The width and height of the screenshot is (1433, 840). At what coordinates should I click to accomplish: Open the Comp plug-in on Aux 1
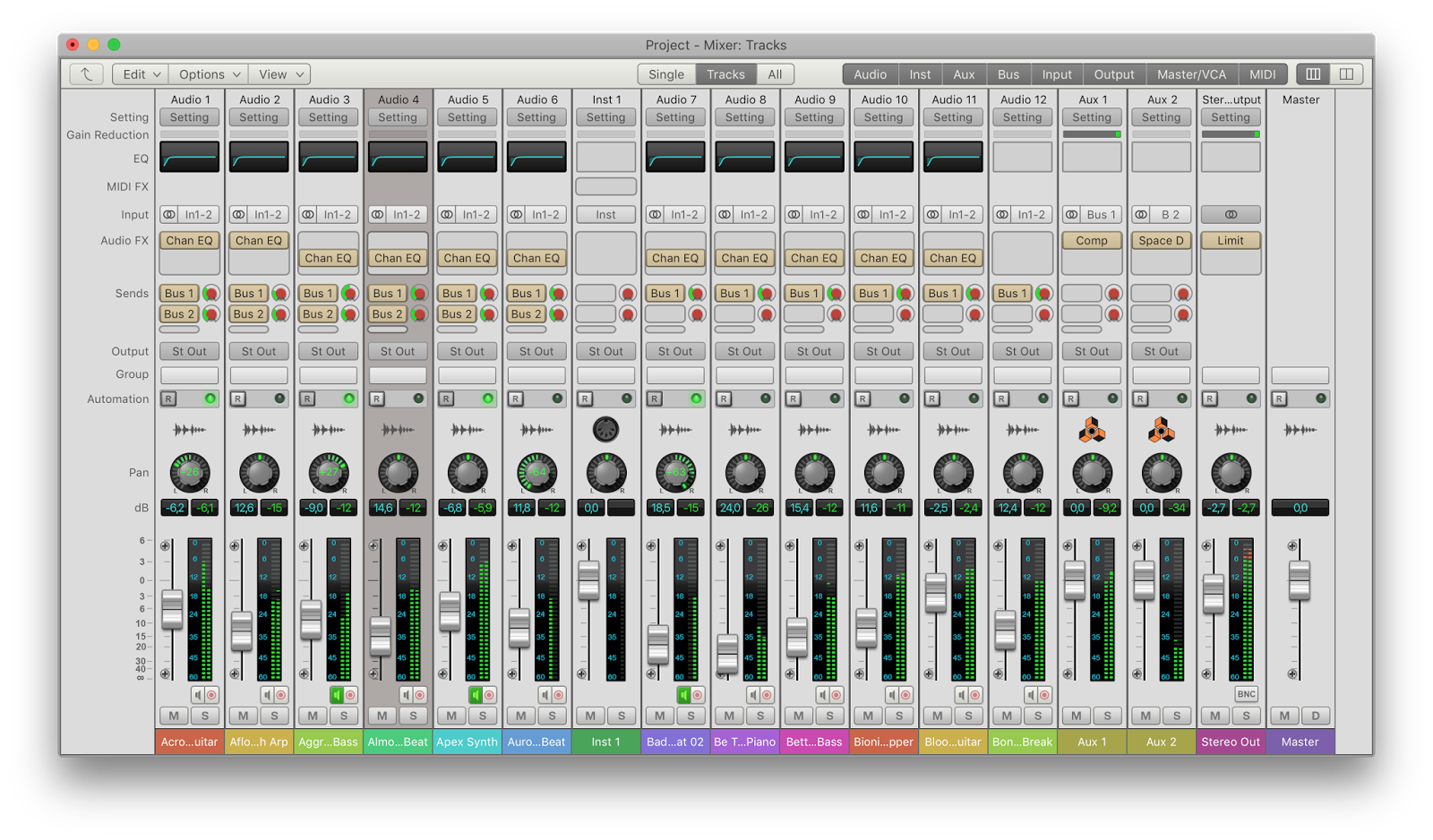coord(1092,240)
